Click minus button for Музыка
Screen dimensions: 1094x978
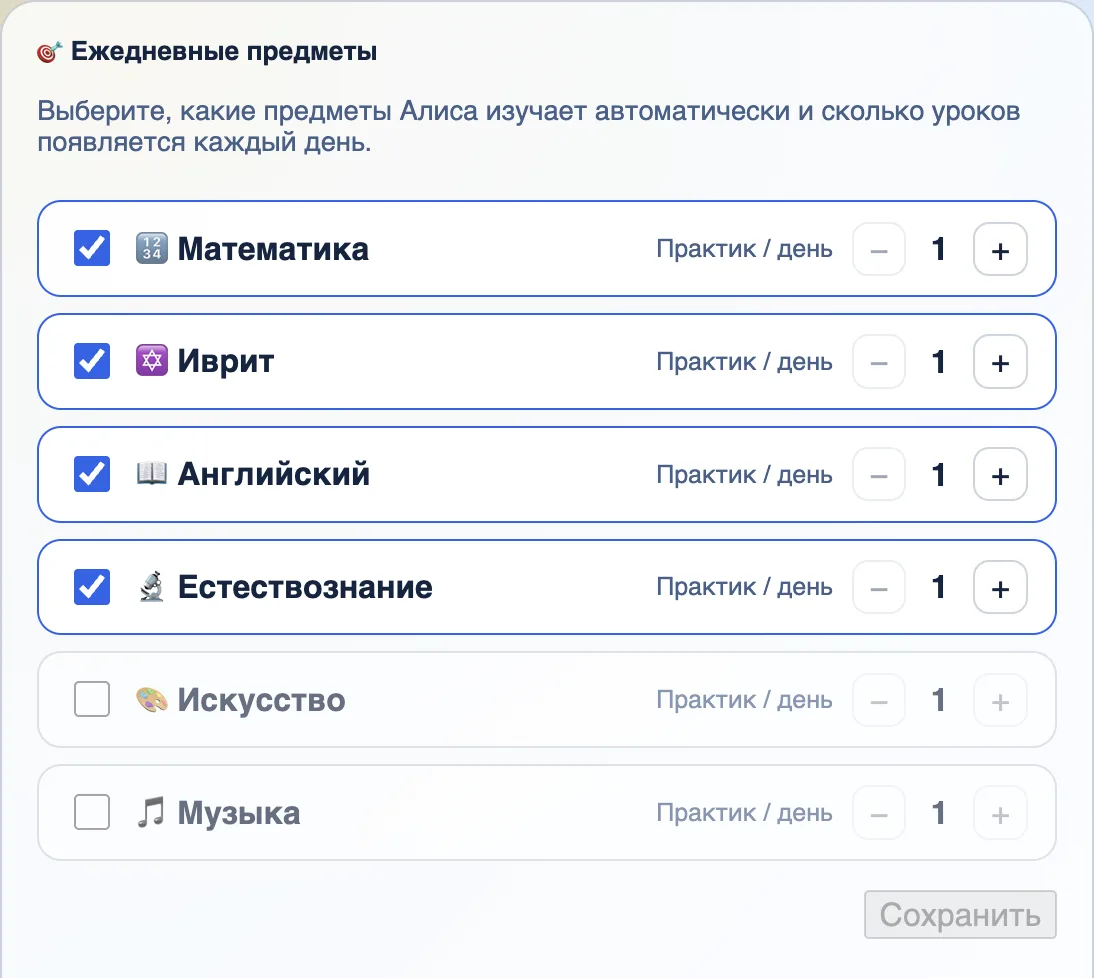pyautogui.click(x=879, y=813)
